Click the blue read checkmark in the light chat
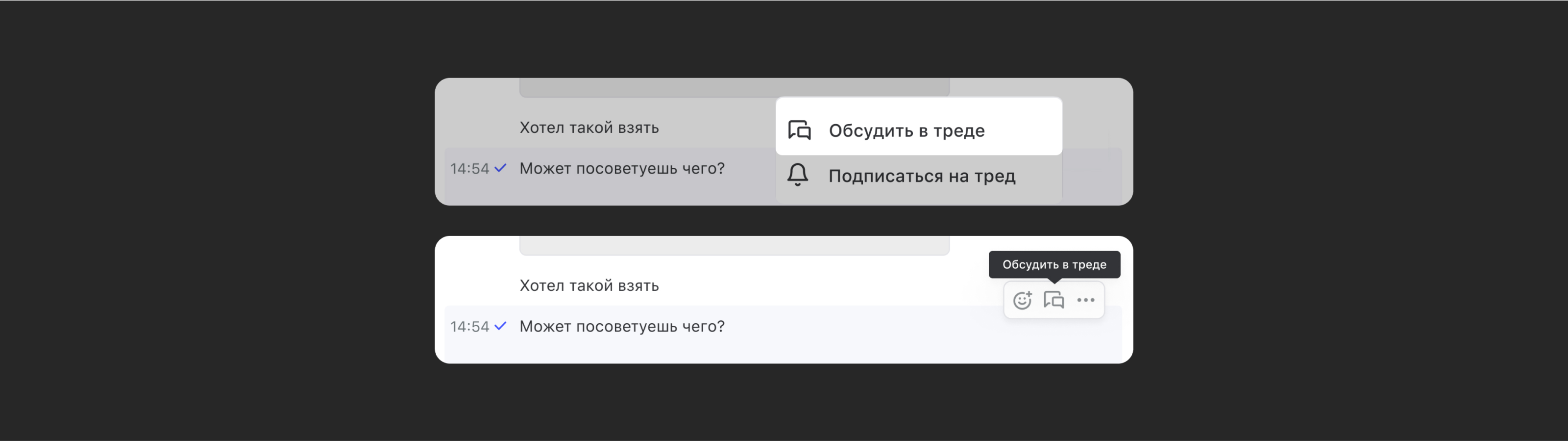Screen dimensions: 1568x441 tap(500, 326)
